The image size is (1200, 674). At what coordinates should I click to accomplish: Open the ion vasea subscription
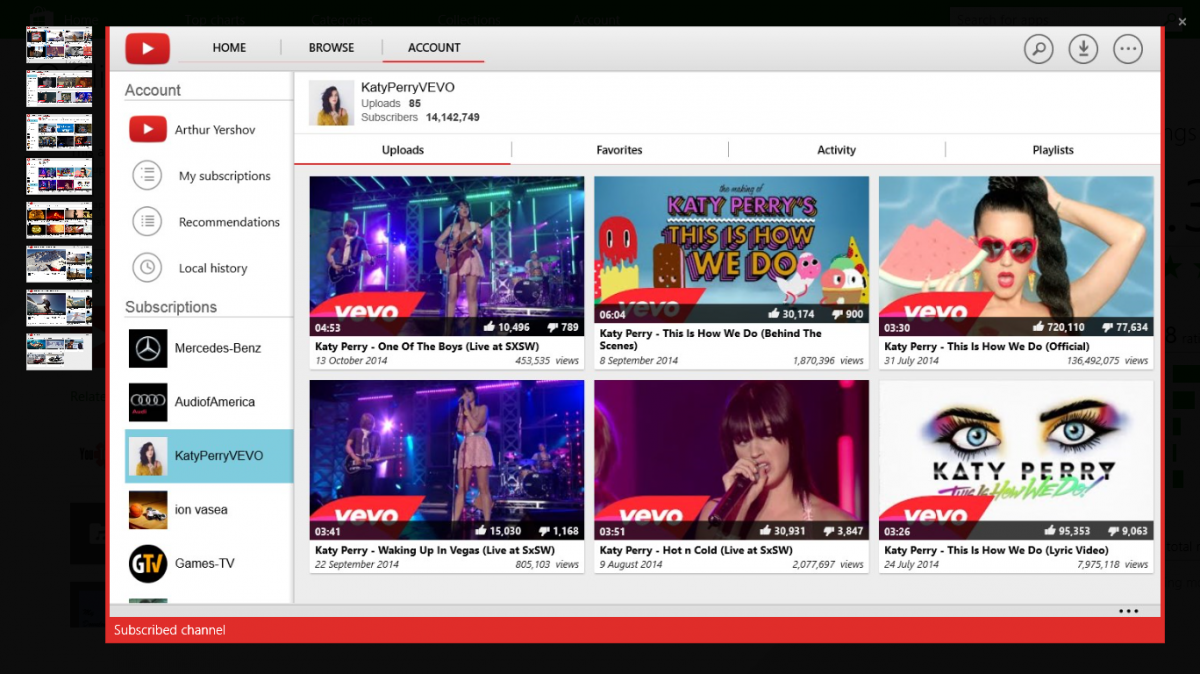click(209, 510)
